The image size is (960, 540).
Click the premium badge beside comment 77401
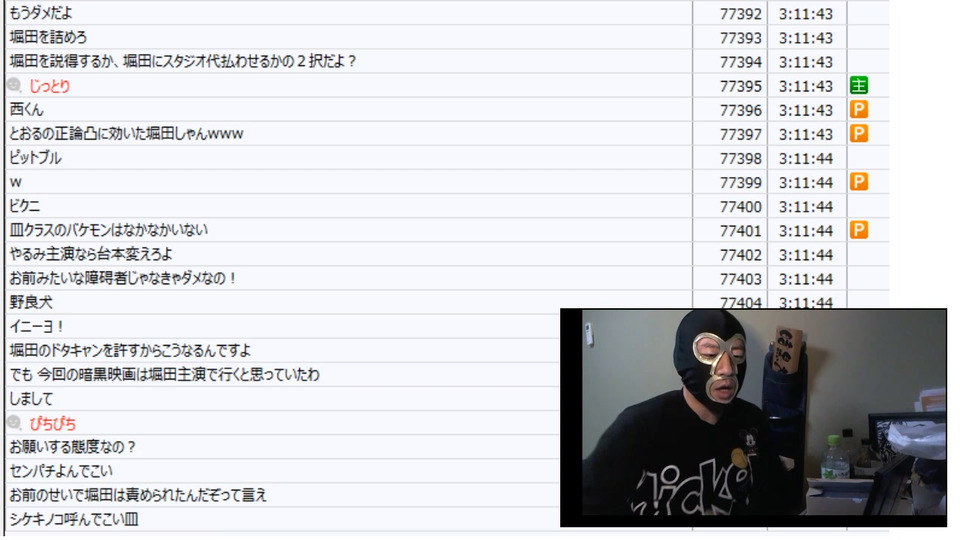(858, 230)
